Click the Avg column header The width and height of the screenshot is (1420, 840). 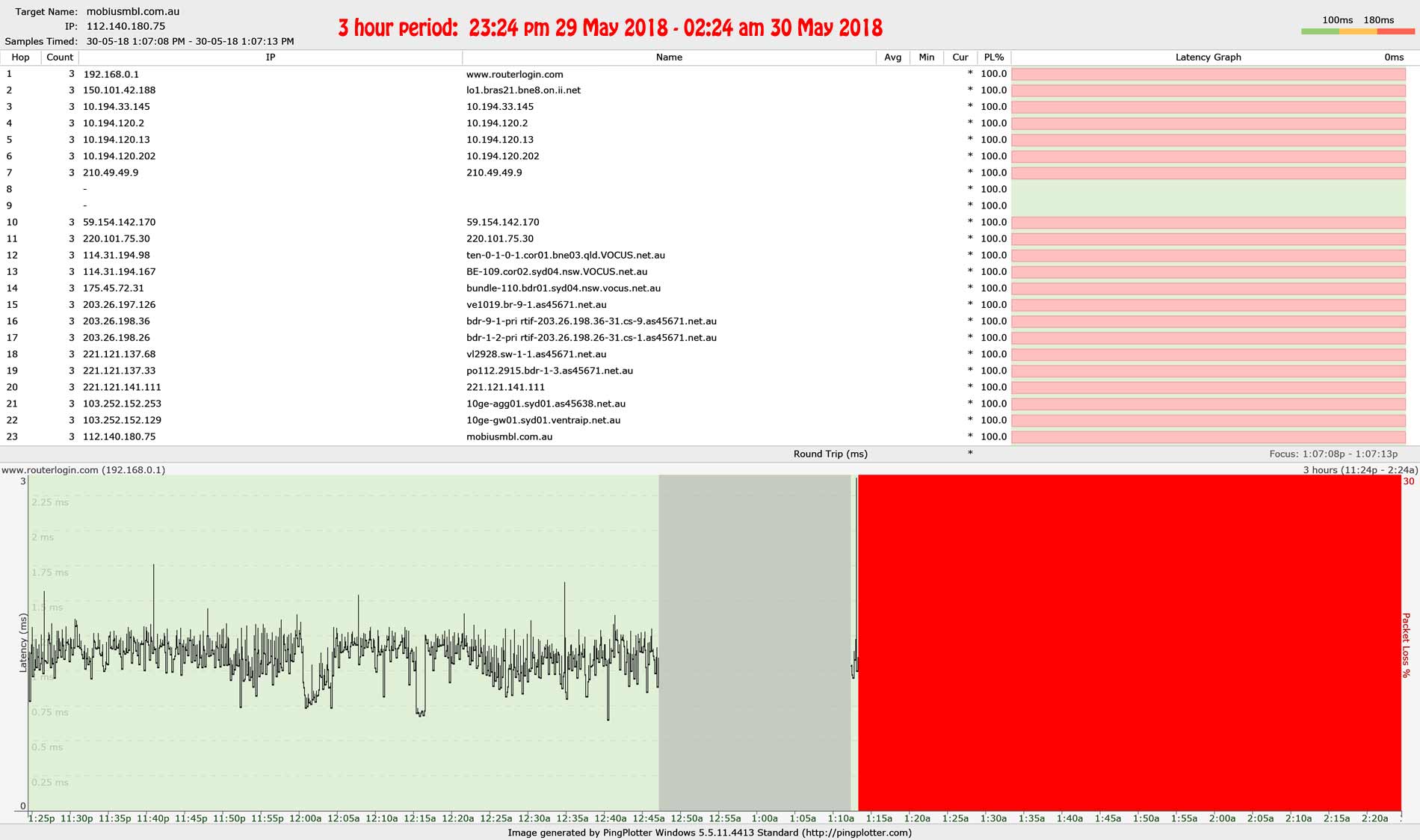[892, 58]
